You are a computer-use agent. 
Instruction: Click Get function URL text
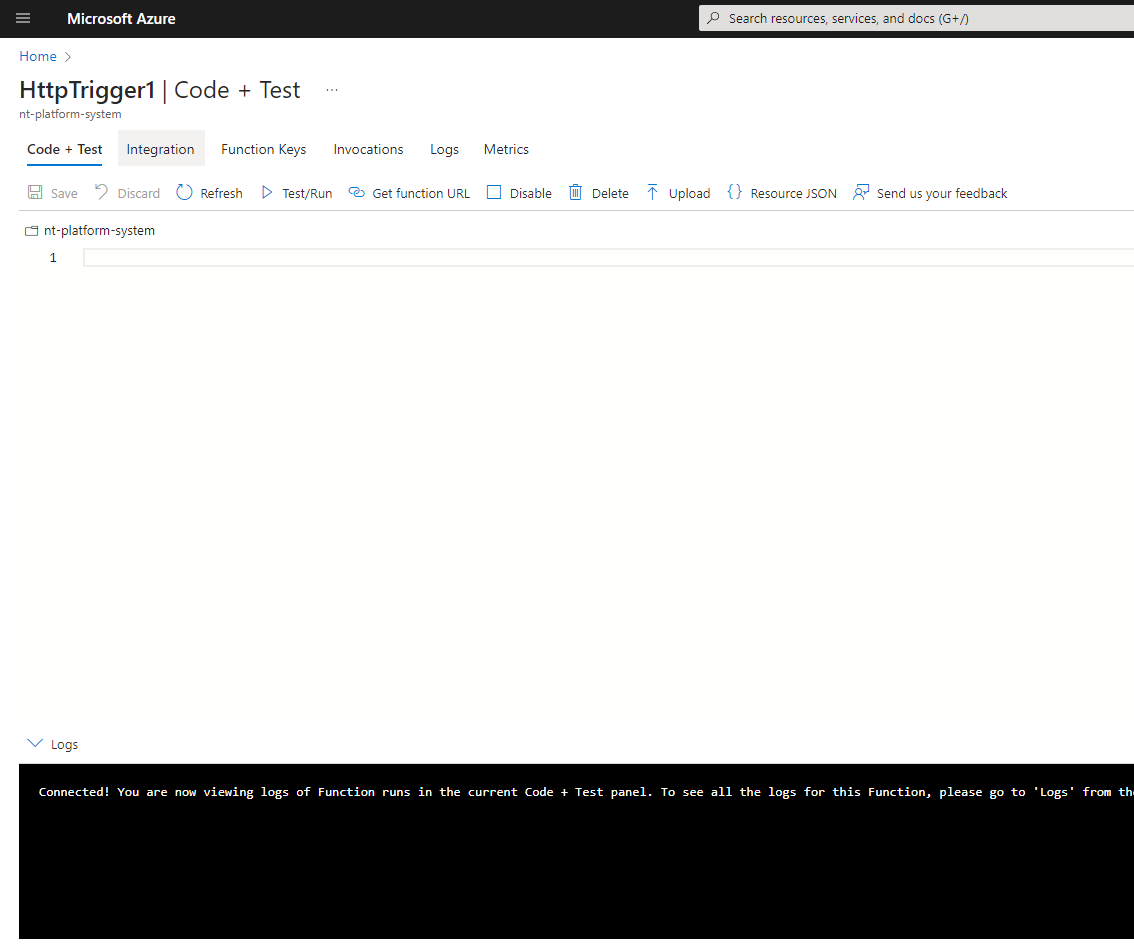click(421, 193)
